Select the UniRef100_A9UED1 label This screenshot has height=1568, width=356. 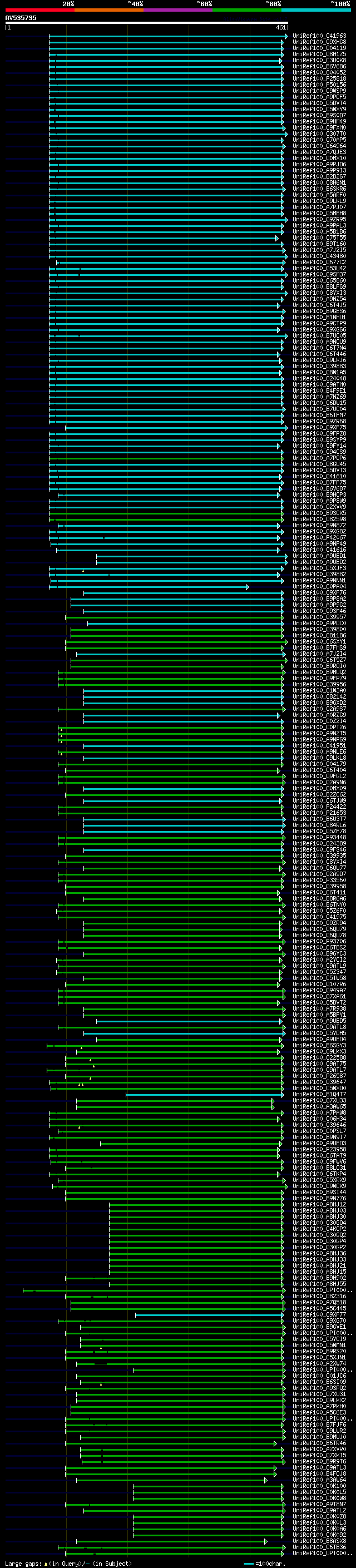click(319, 556)
